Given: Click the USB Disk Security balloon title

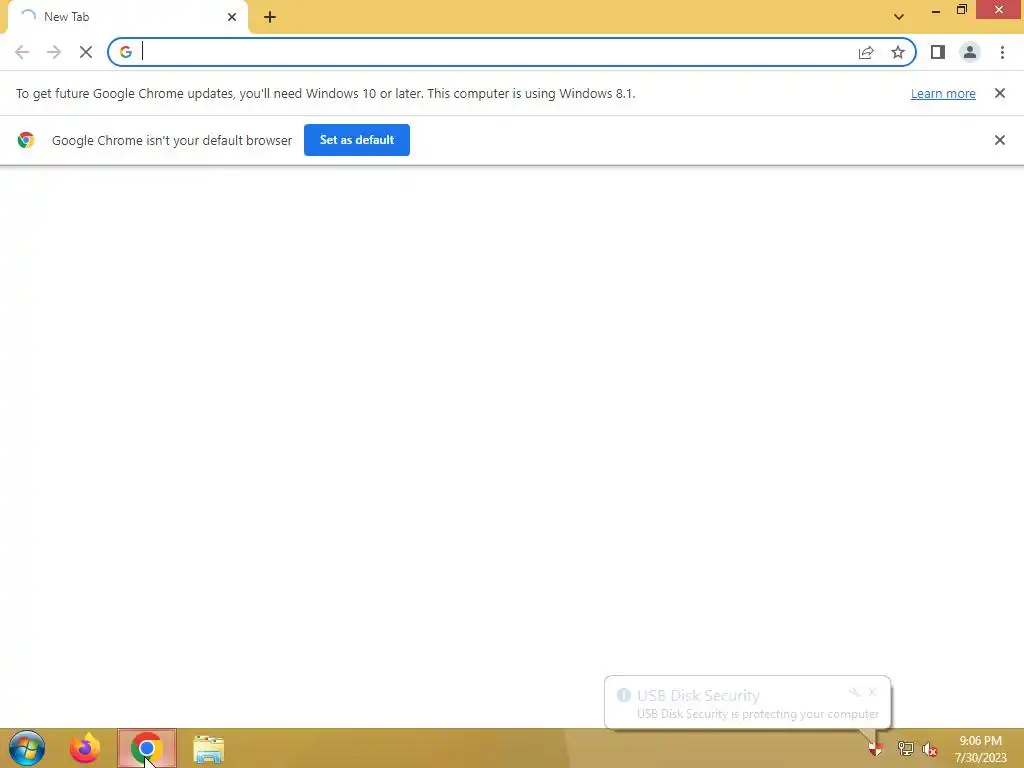Looking at the screenshot, I should tap(698, 696).
